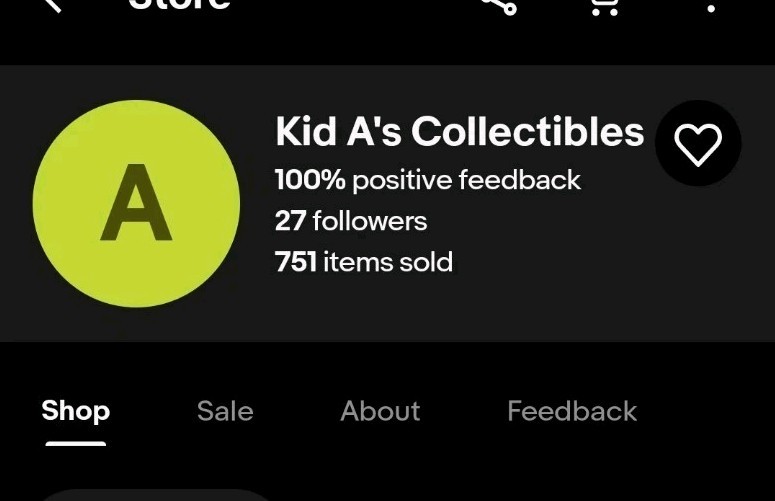The height and width of the screenshot is (501, 775).
Task: Tap the back arrow in the header
Action: (x=52, y=5)
